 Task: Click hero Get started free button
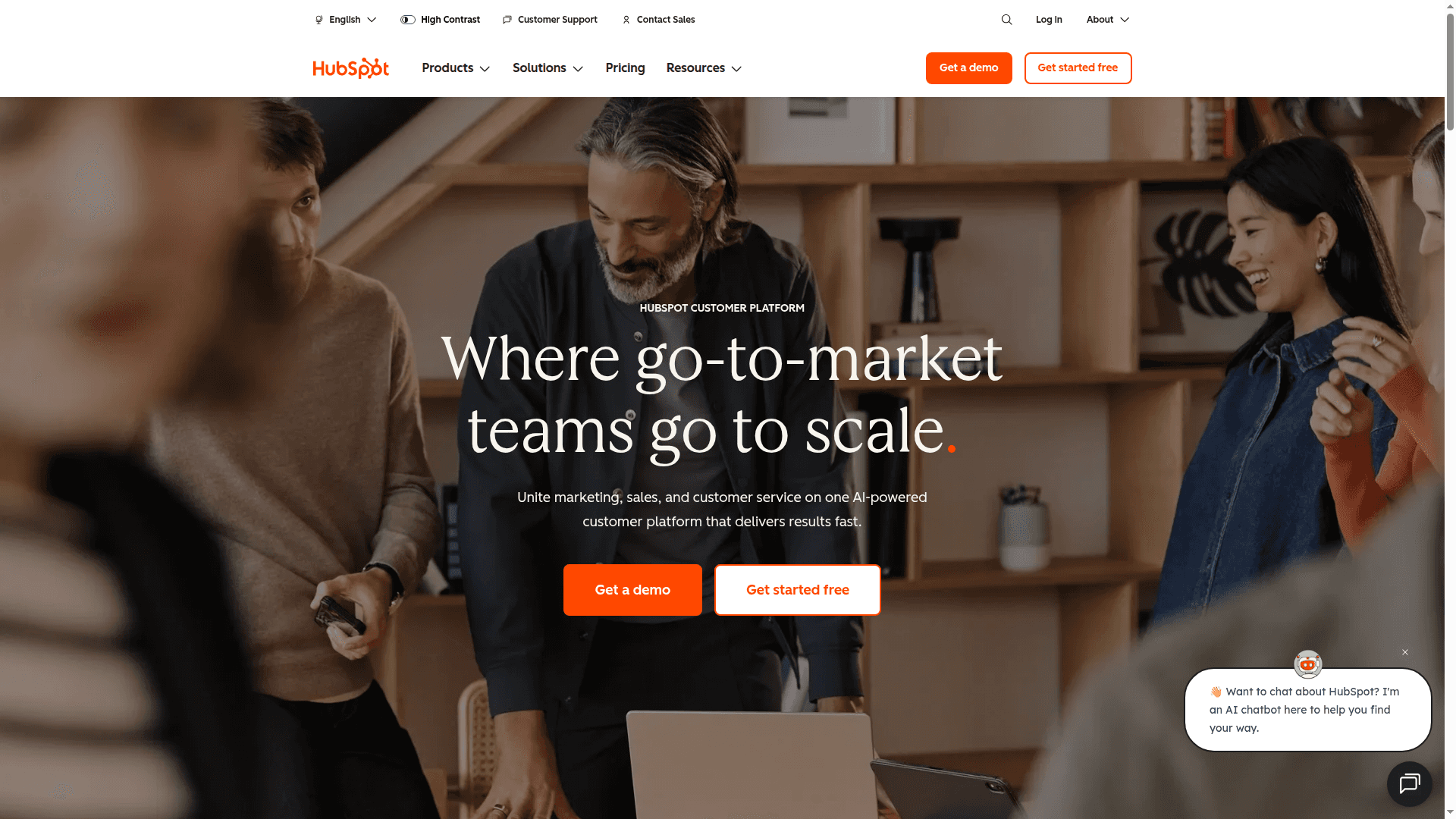[x=797, y=590]
